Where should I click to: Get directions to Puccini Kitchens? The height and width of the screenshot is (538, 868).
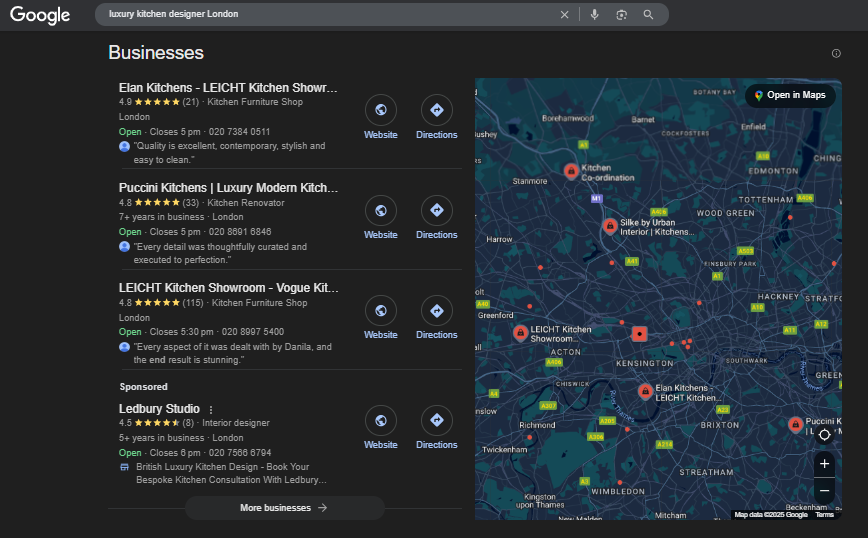436,210
